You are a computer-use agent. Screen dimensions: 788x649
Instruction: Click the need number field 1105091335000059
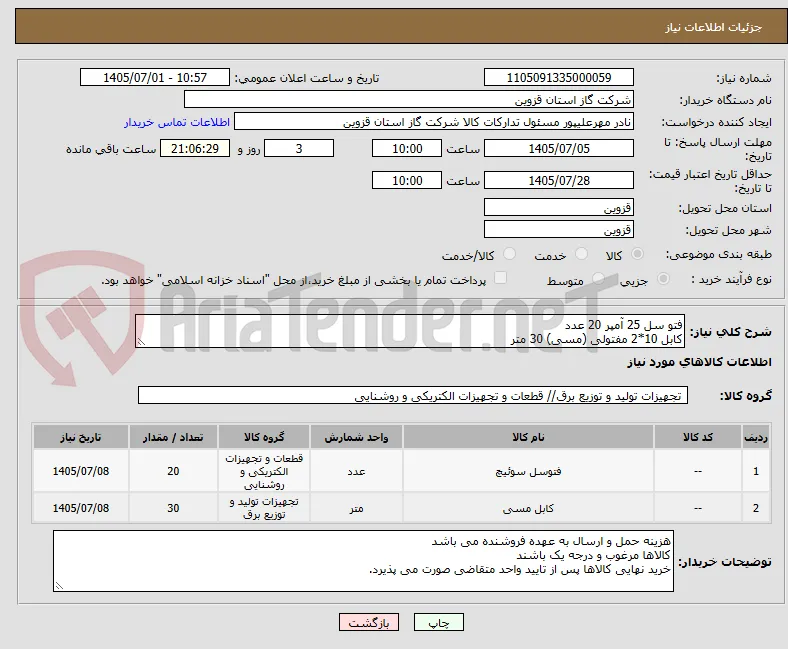(x=559, y=77)
